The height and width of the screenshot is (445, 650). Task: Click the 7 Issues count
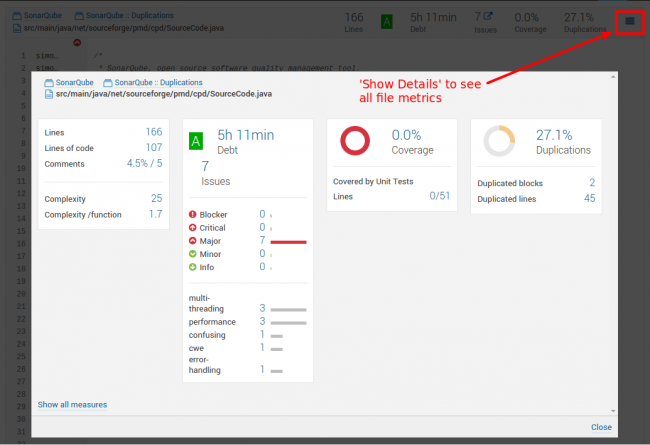(x=205, y=166)
